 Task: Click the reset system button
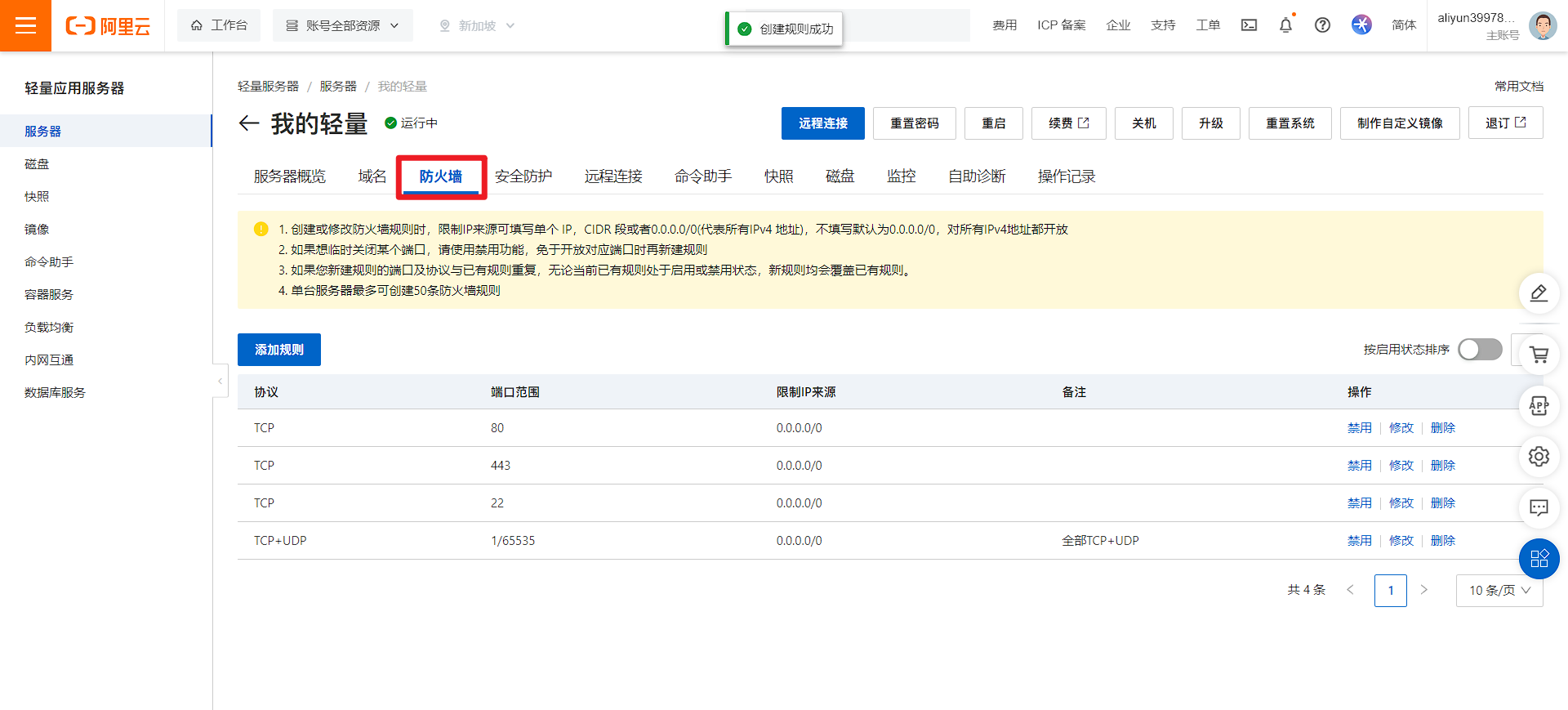(x=1290, y=123)
